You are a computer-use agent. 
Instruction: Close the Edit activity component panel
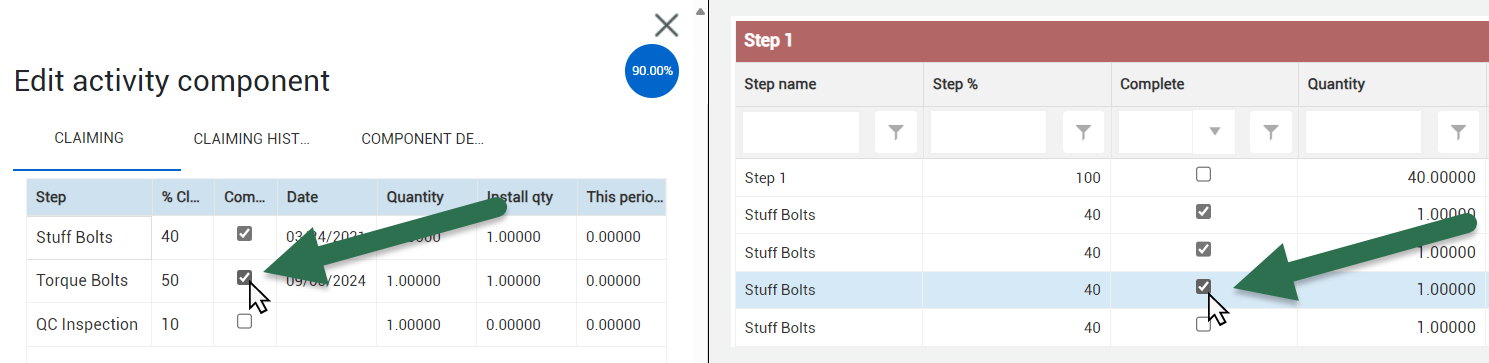click(x=666, y=26)
